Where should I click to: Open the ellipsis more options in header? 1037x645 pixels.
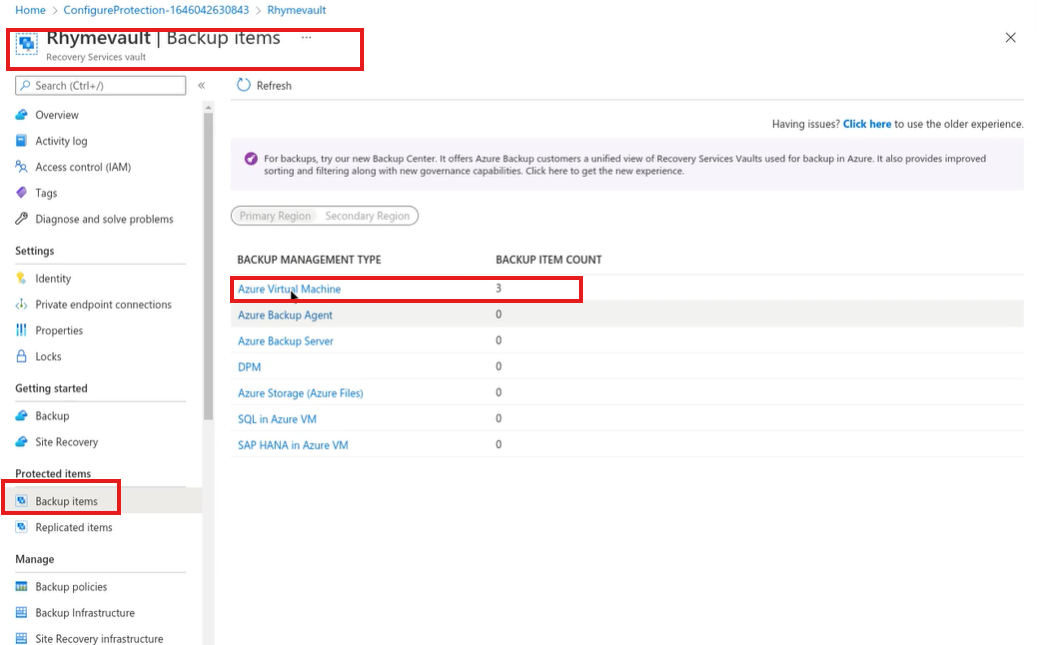306,38
